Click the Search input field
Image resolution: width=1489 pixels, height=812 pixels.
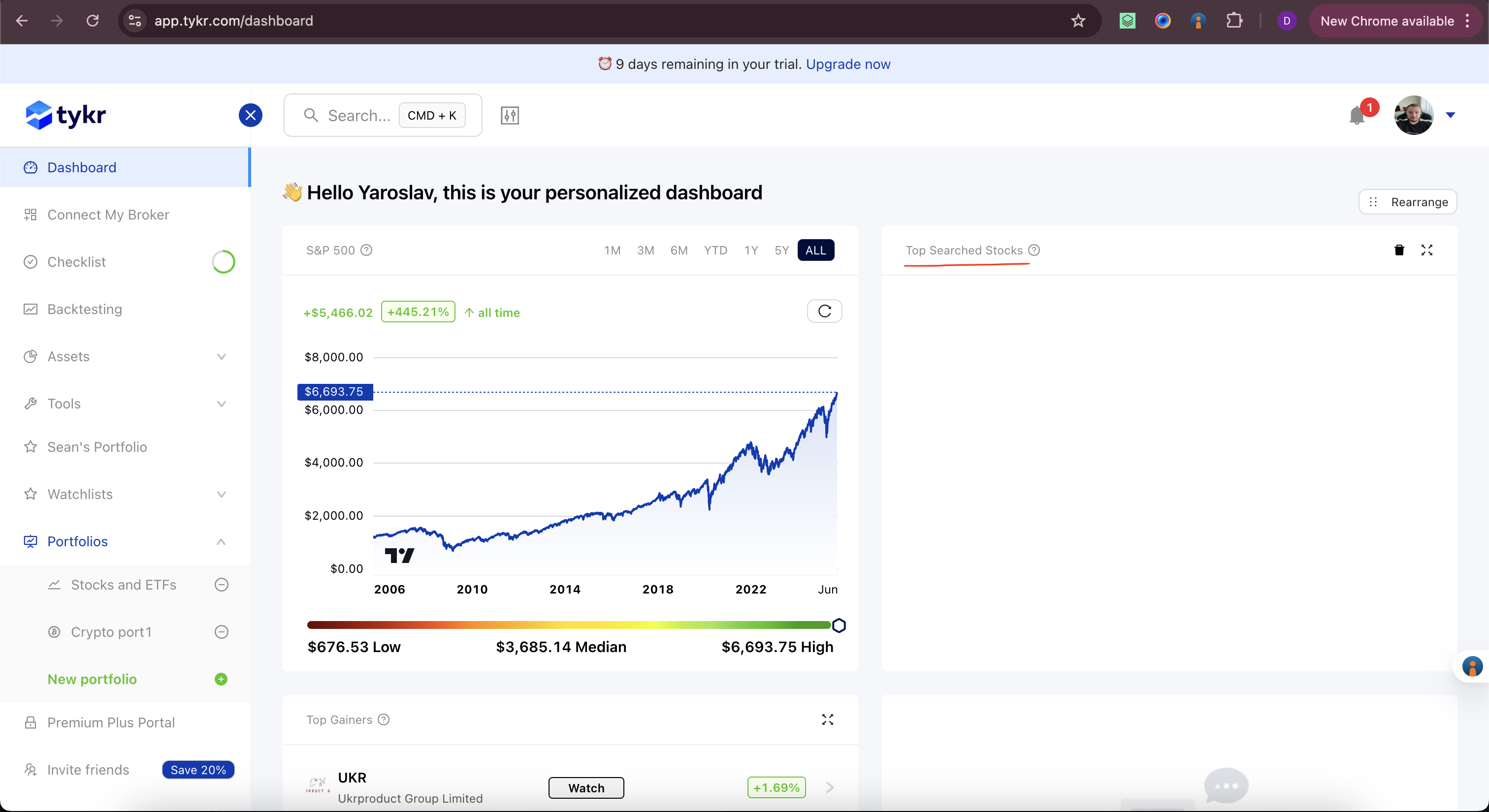[383, 116]
